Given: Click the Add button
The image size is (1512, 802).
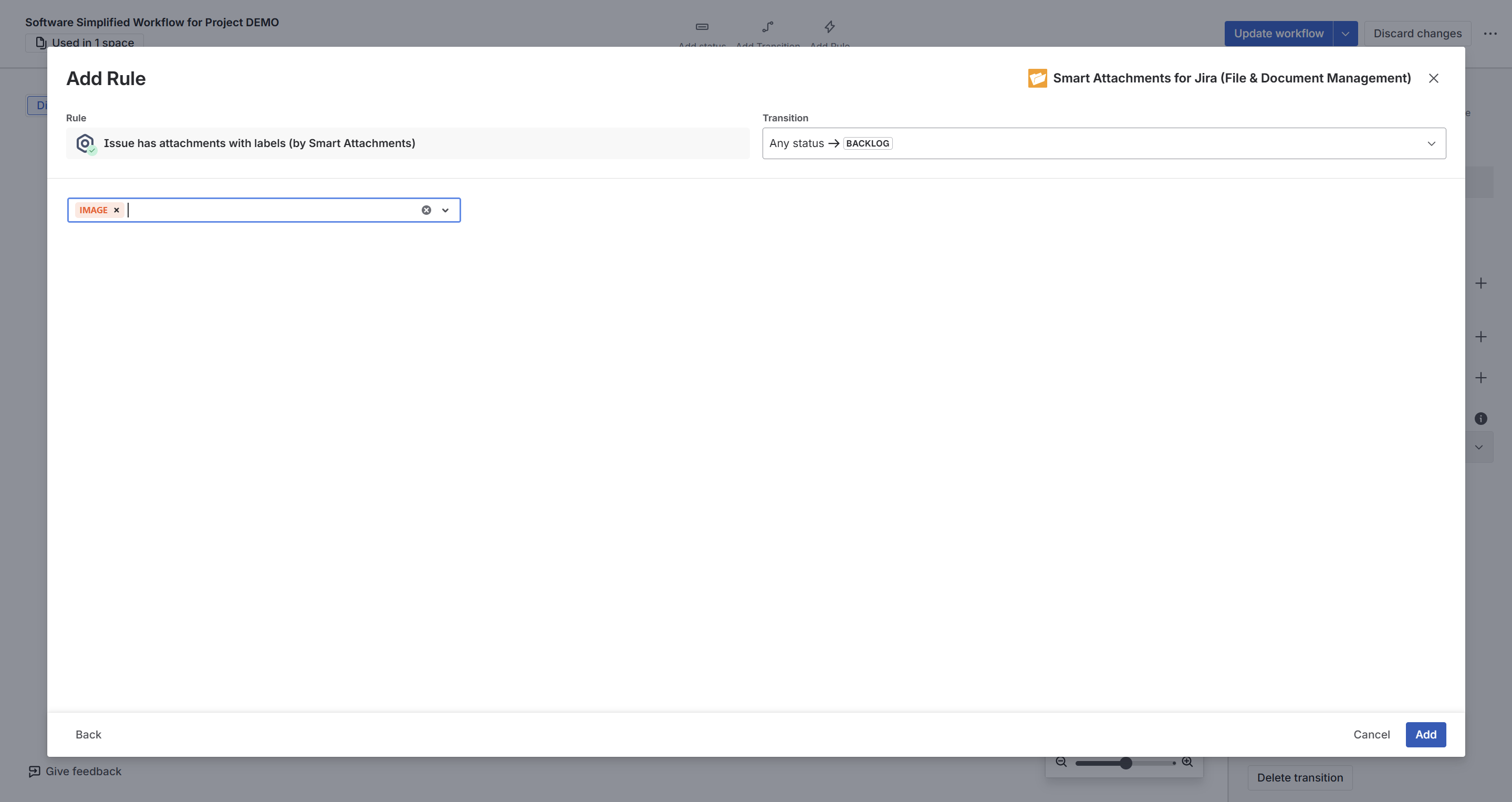Looking at the screenshot, I should pyautogui.click(x=1425, y=734).
